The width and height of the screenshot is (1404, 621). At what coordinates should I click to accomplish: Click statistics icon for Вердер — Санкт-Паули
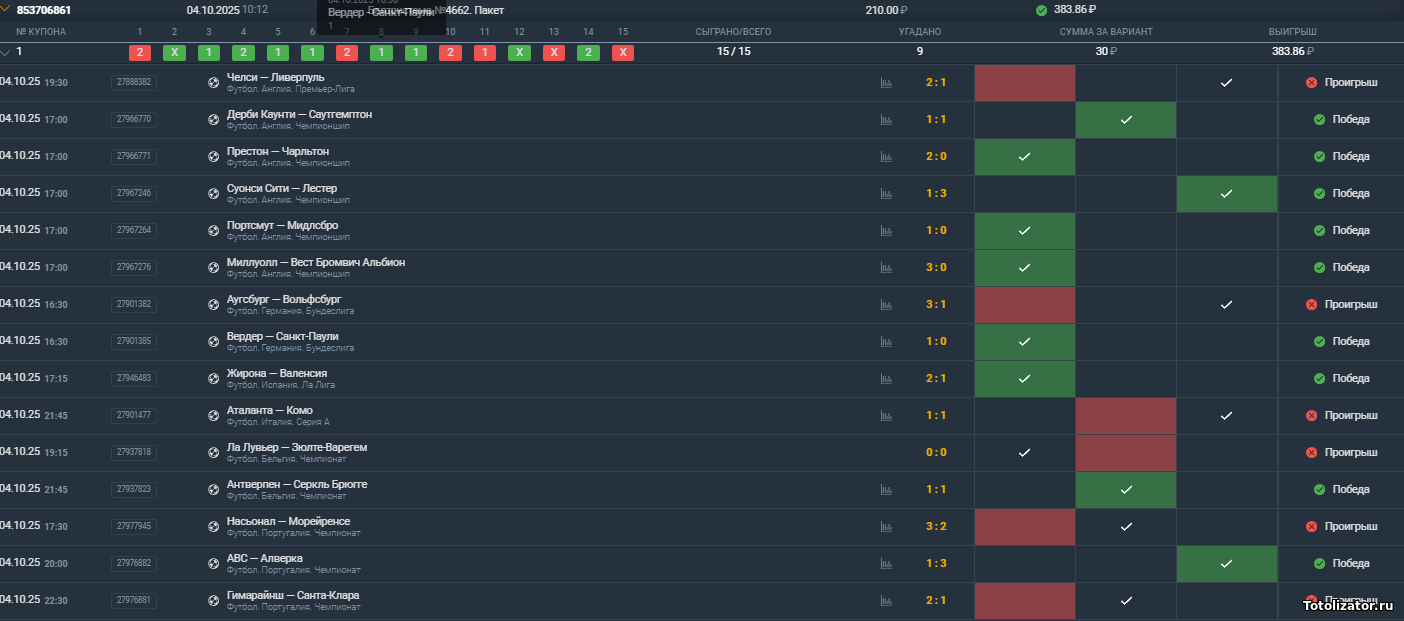coord(886,342)
